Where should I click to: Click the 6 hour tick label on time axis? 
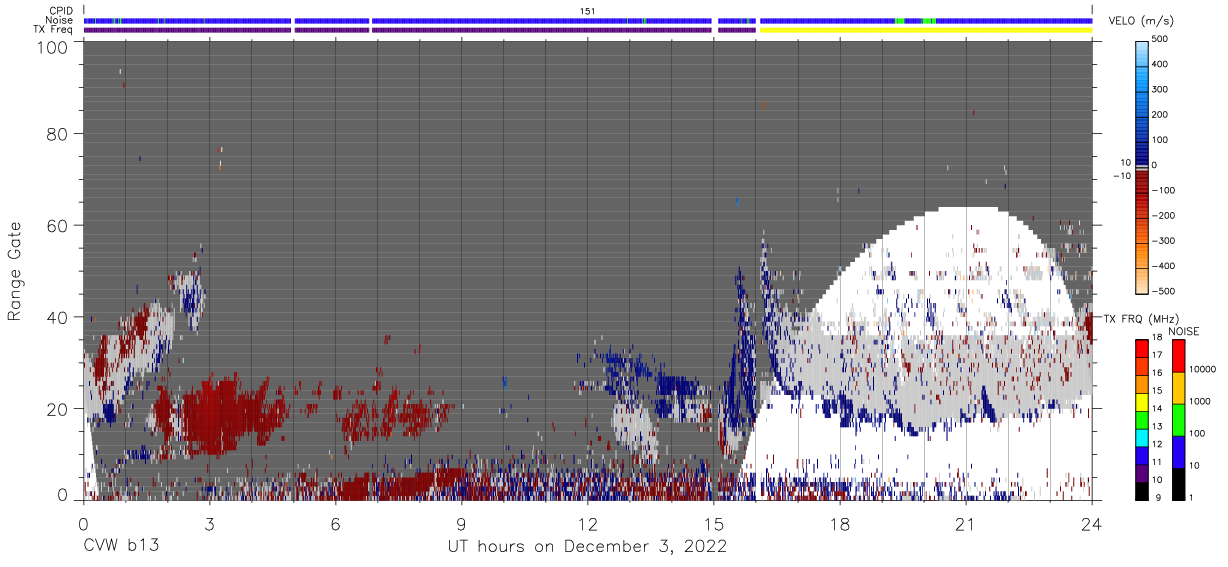(x=335, y=523)
